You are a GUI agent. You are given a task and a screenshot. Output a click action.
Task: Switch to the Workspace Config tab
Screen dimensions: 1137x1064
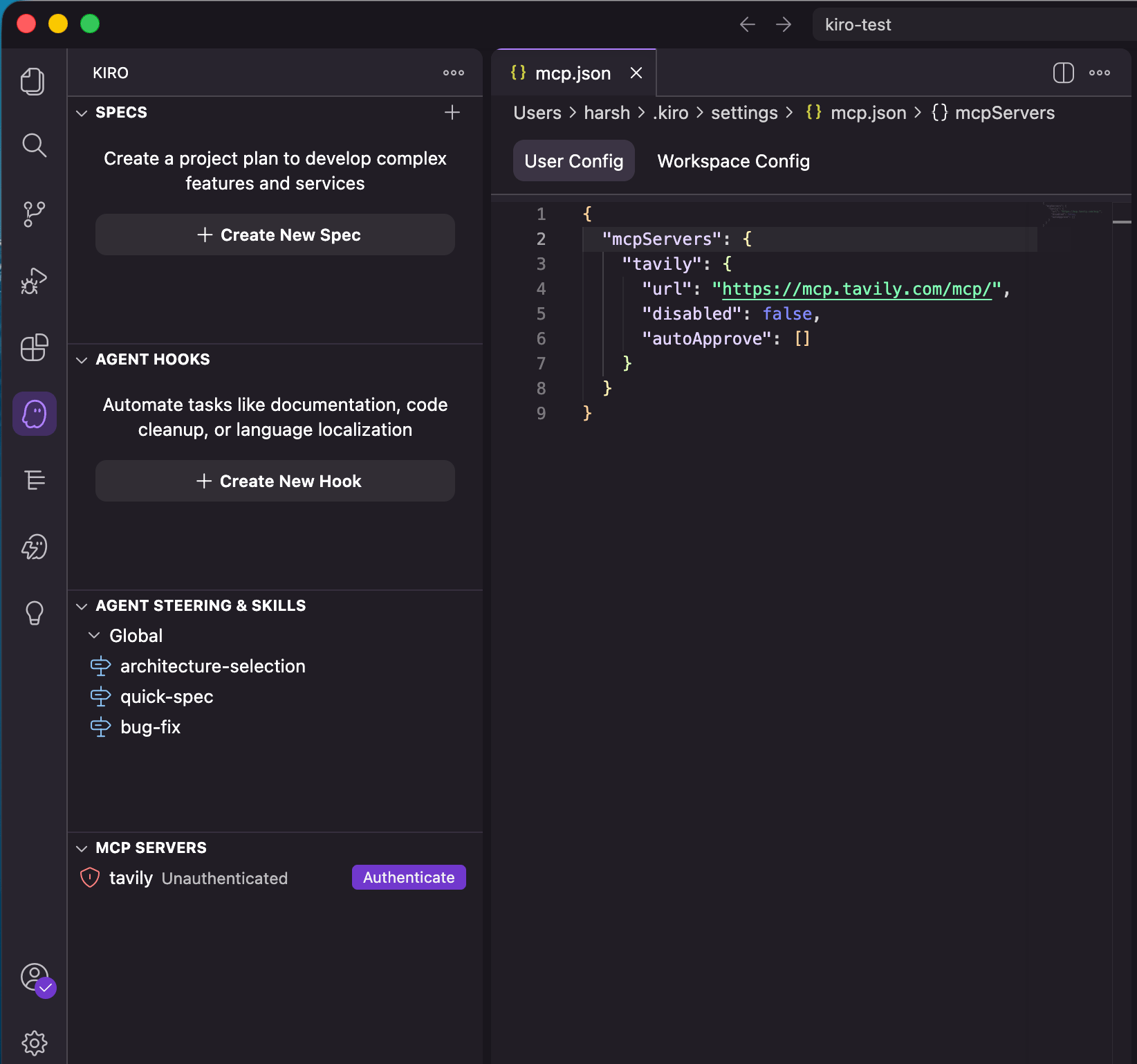tap(733, 160)
